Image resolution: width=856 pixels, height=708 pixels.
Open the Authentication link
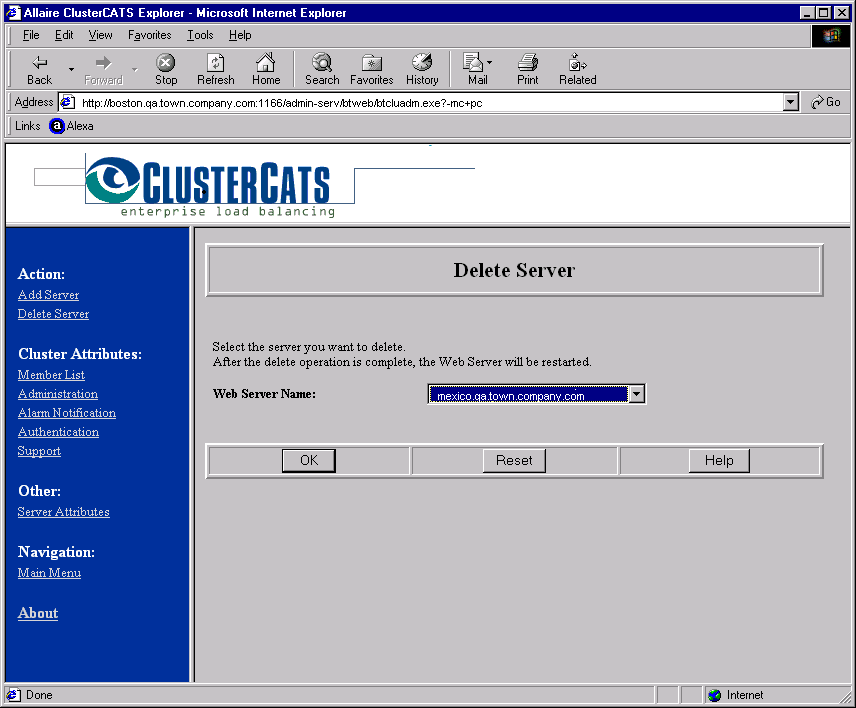point(58,432)
